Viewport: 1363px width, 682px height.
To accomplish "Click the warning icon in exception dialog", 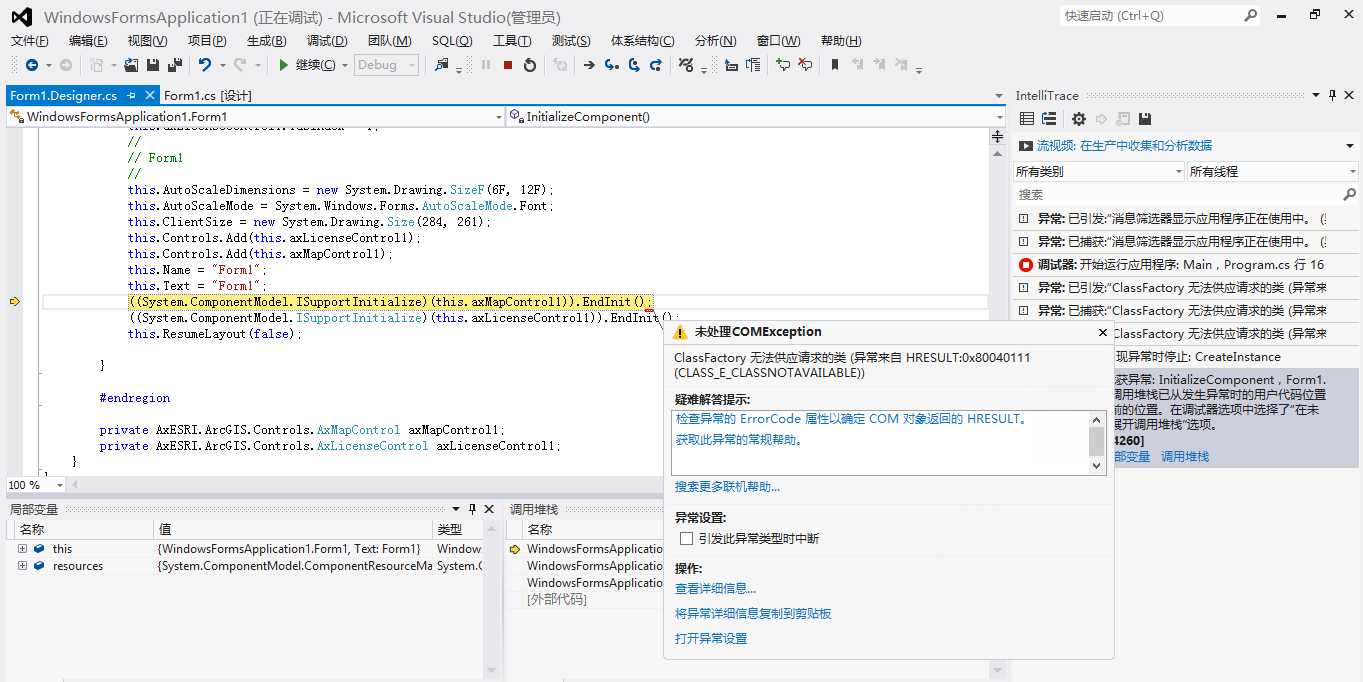I will [x=680, y=332].
